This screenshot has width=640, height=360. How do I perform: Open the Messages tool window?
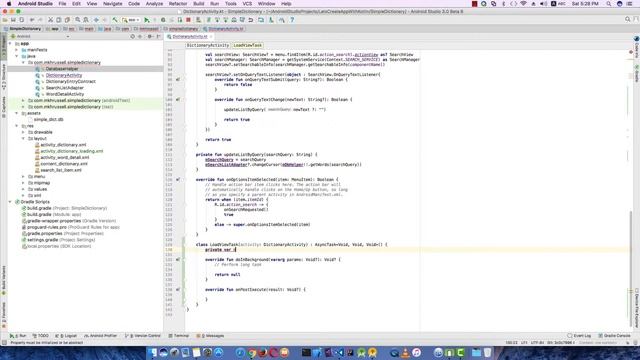210,336
